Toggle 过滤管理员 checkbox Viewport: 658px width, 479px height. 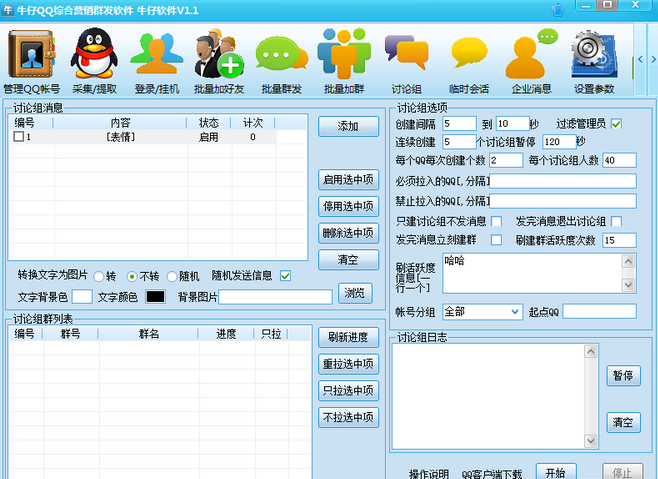616,124
